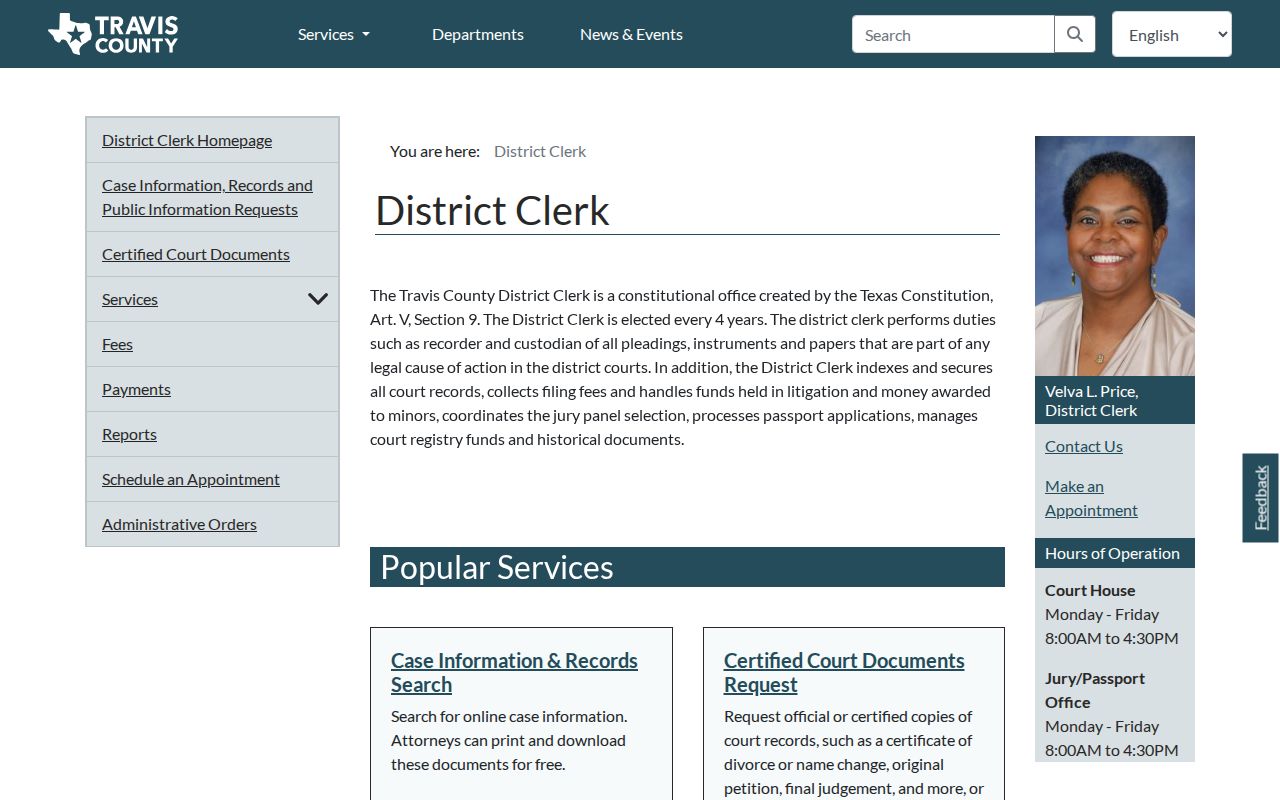Open the Departments menu item
This screenshot has width=1280, height=800.
(478, 34)
